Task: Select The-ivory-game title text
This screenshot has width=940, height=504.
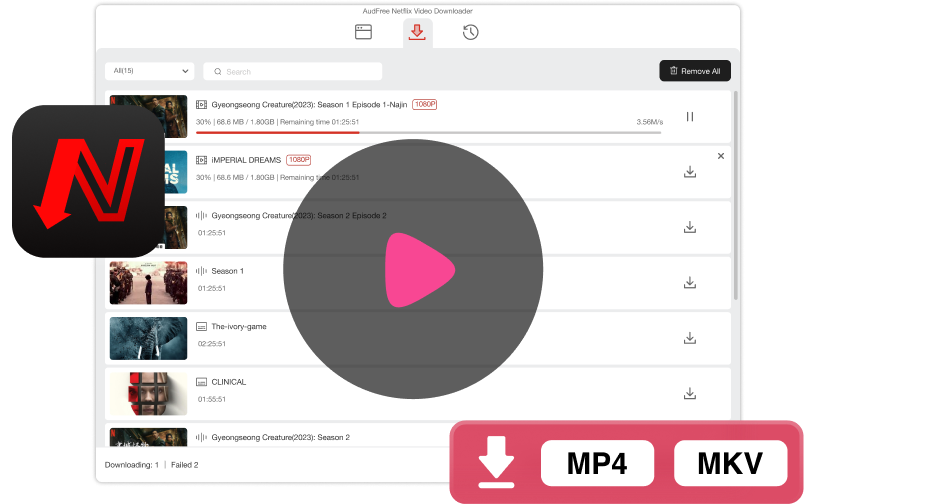Action: click(x=239, y=327)
